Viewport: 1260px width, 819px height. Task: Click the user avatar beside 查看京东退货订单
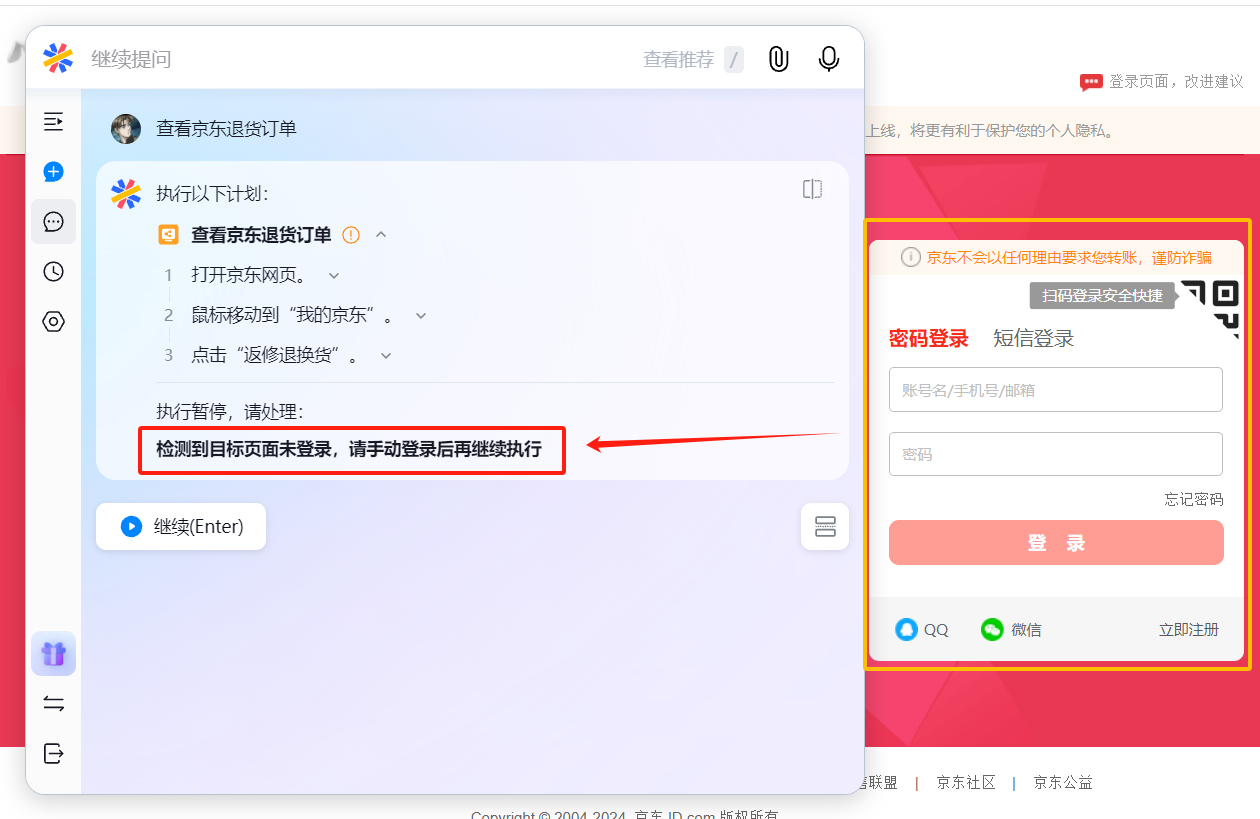click(126, 129)
